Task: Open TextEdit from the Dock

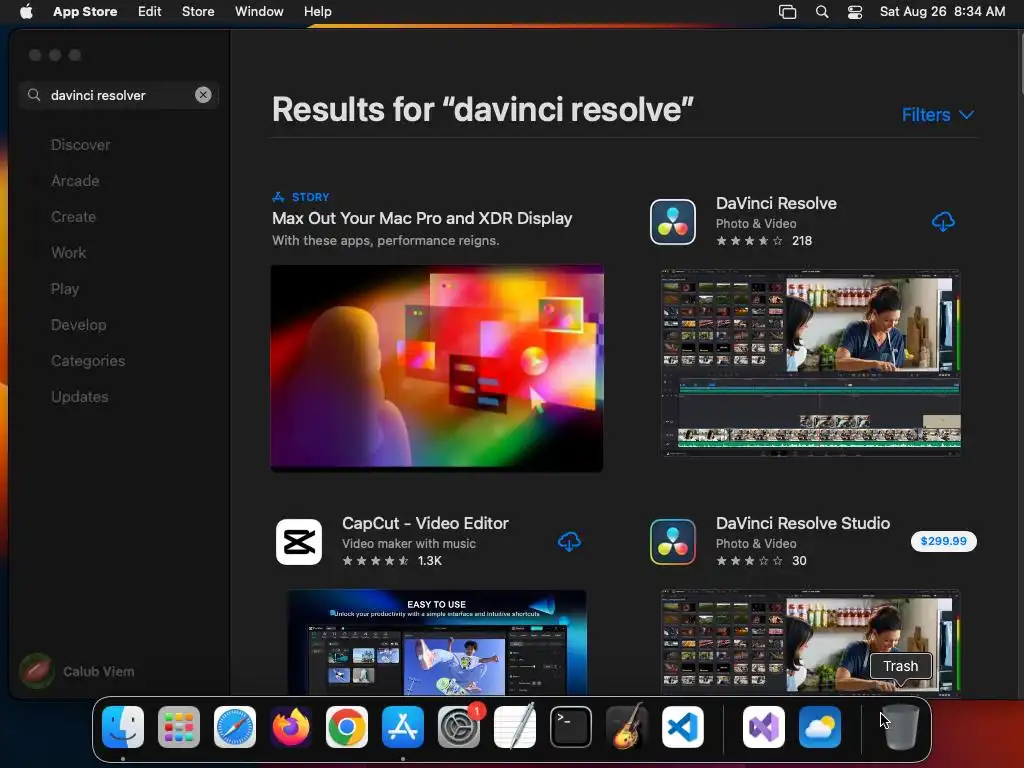Action: [515, 727]
